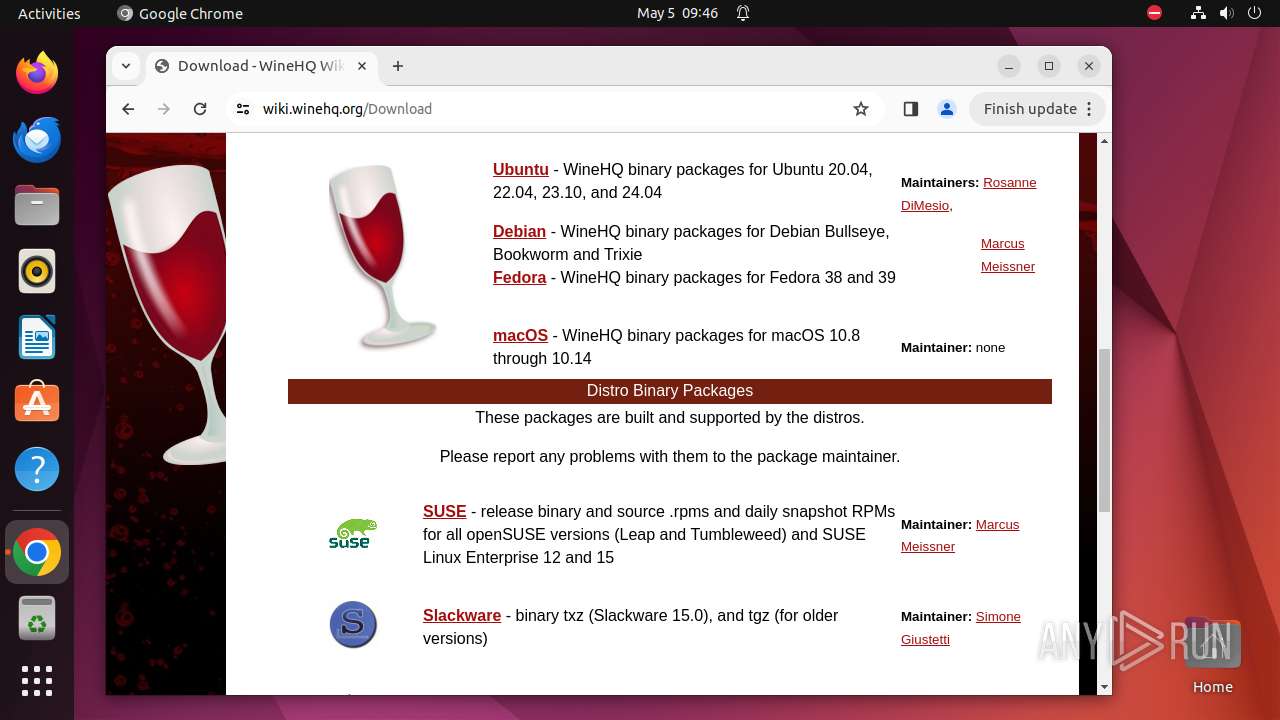Bookmark this page with the star

(x=861, y=109)
